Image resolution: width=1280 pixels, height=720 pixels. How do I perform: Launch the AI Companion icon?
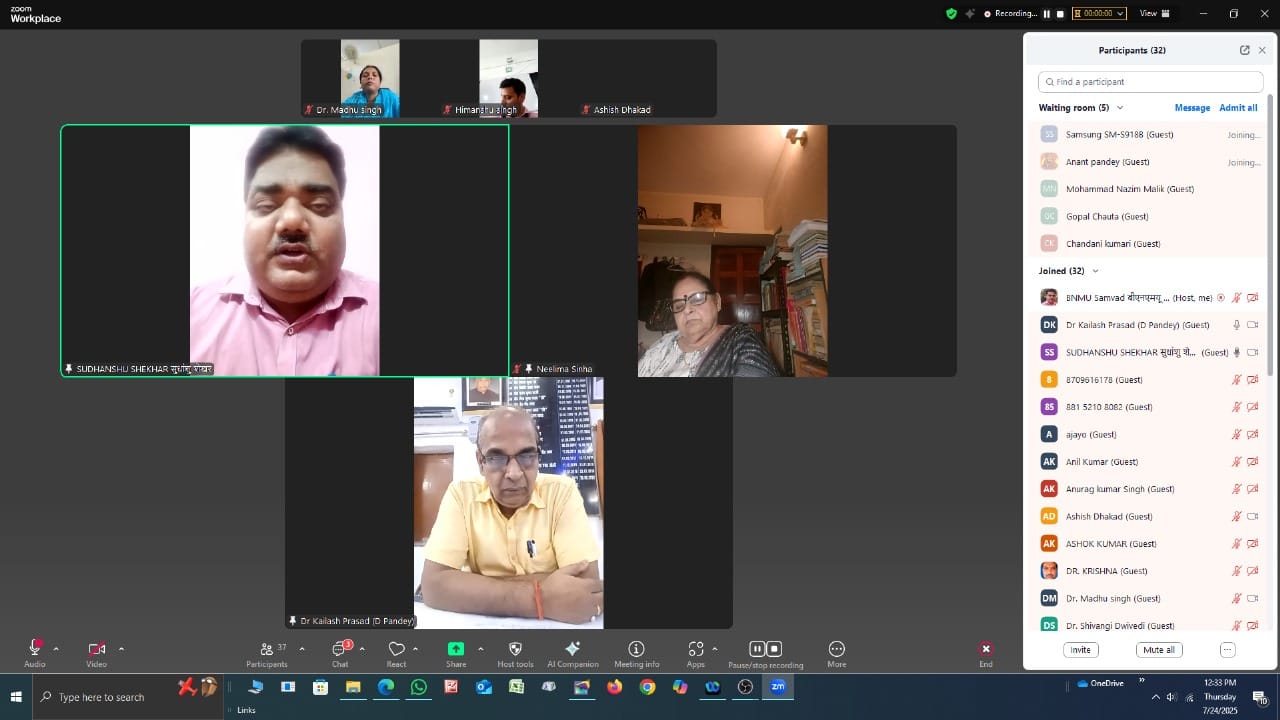[572, 650]
